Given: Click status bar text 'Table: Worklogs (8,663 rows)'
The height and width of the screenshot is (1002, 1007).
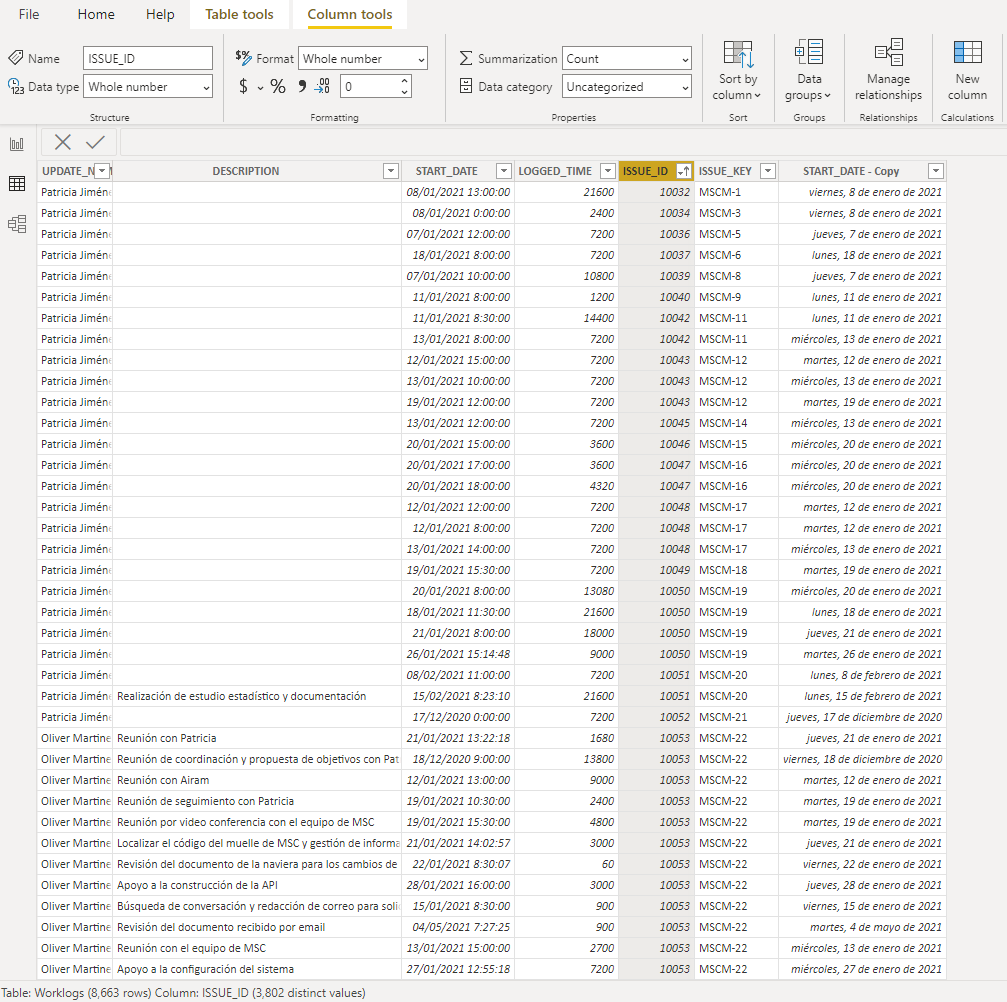Looking at the screenshot, I should click(76, 992).
